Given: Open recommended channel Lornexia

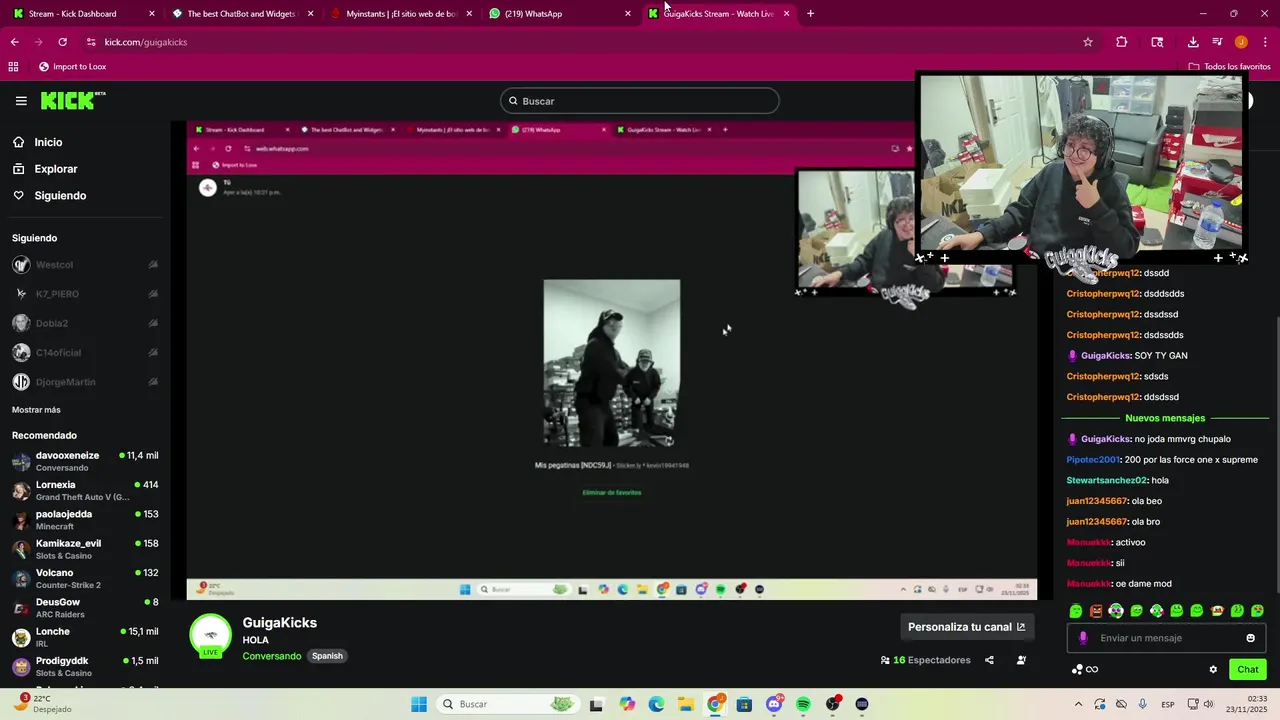Looking at the screenshot, I should pos(85,490).
